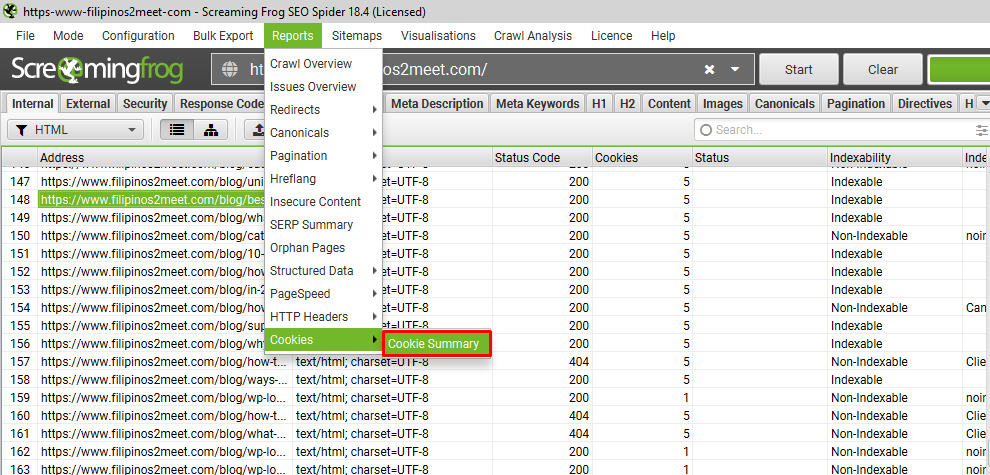This screenshot has width=990, height=475.
Task: Open the Licence menu
Action: tap(612, 36)
